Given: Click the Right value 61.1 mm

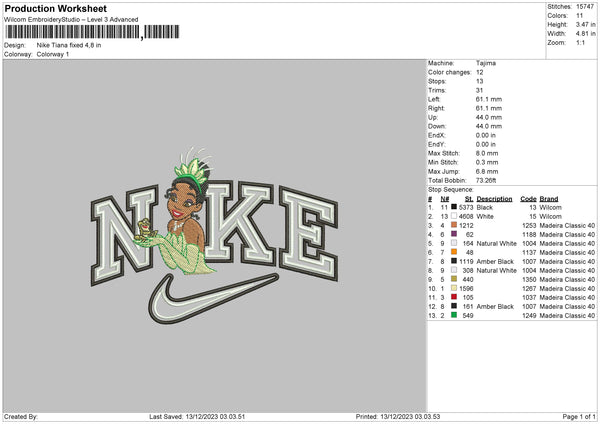Looking at the screenshot, I should click(489, 108).
